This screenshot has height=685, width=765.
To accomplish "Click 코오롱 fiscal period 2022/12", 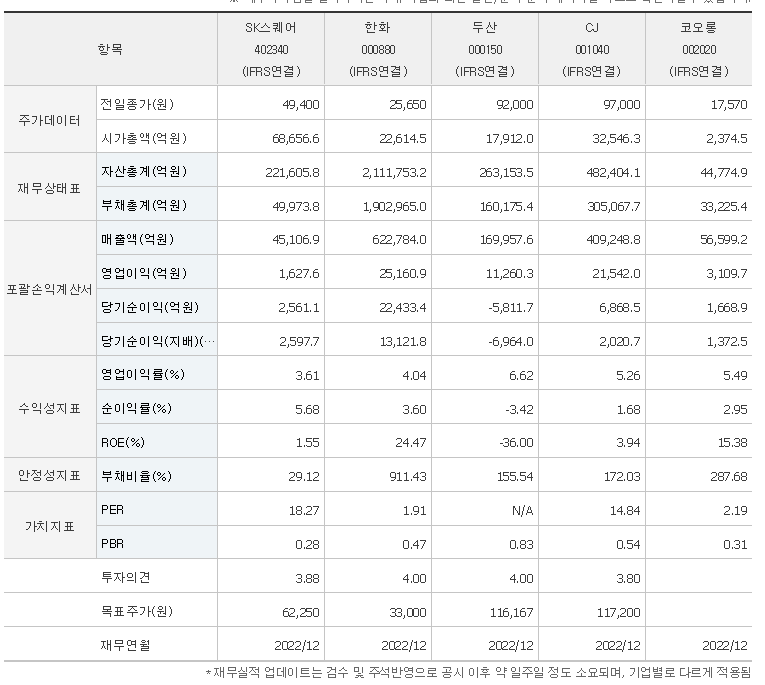I will pos(725,645).
